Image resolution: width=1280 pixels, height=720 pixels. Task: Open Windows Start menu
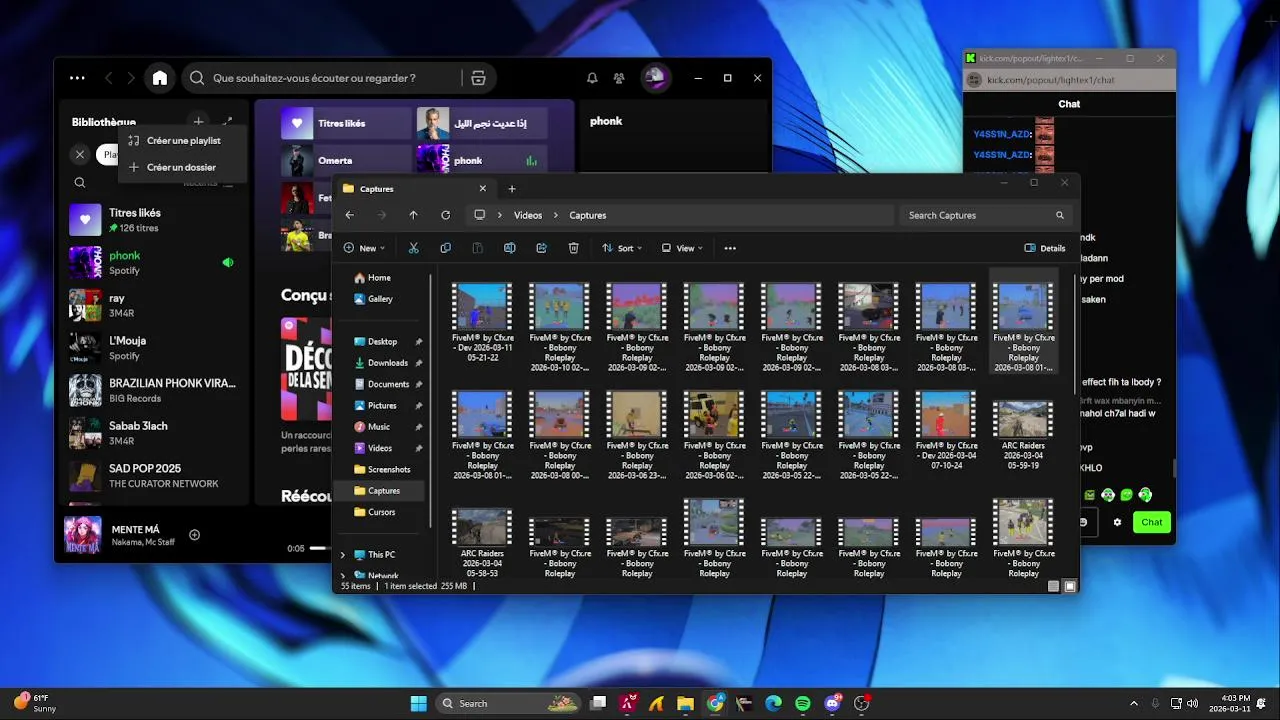[x=418, y=703]
